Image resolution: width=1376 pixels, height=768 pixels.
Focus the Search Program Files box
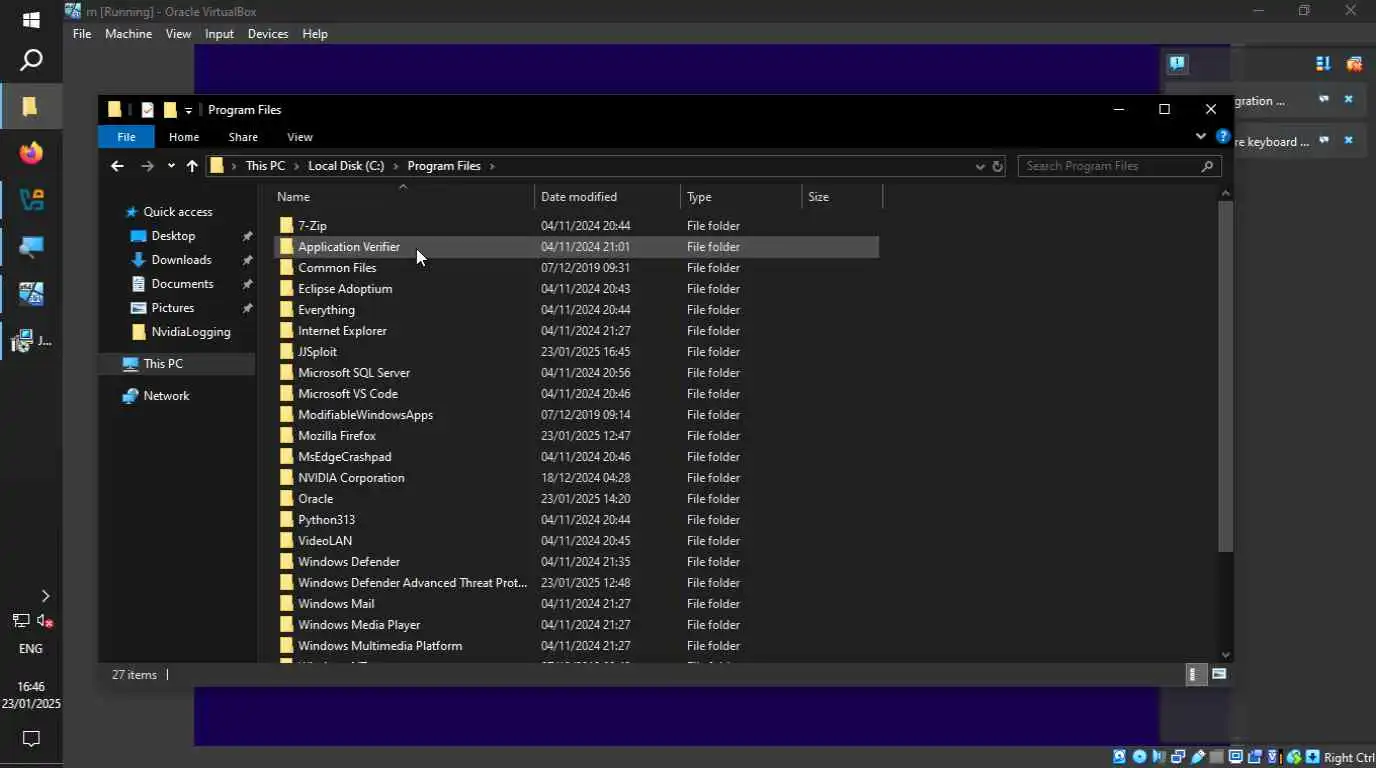pos(1119,166)
